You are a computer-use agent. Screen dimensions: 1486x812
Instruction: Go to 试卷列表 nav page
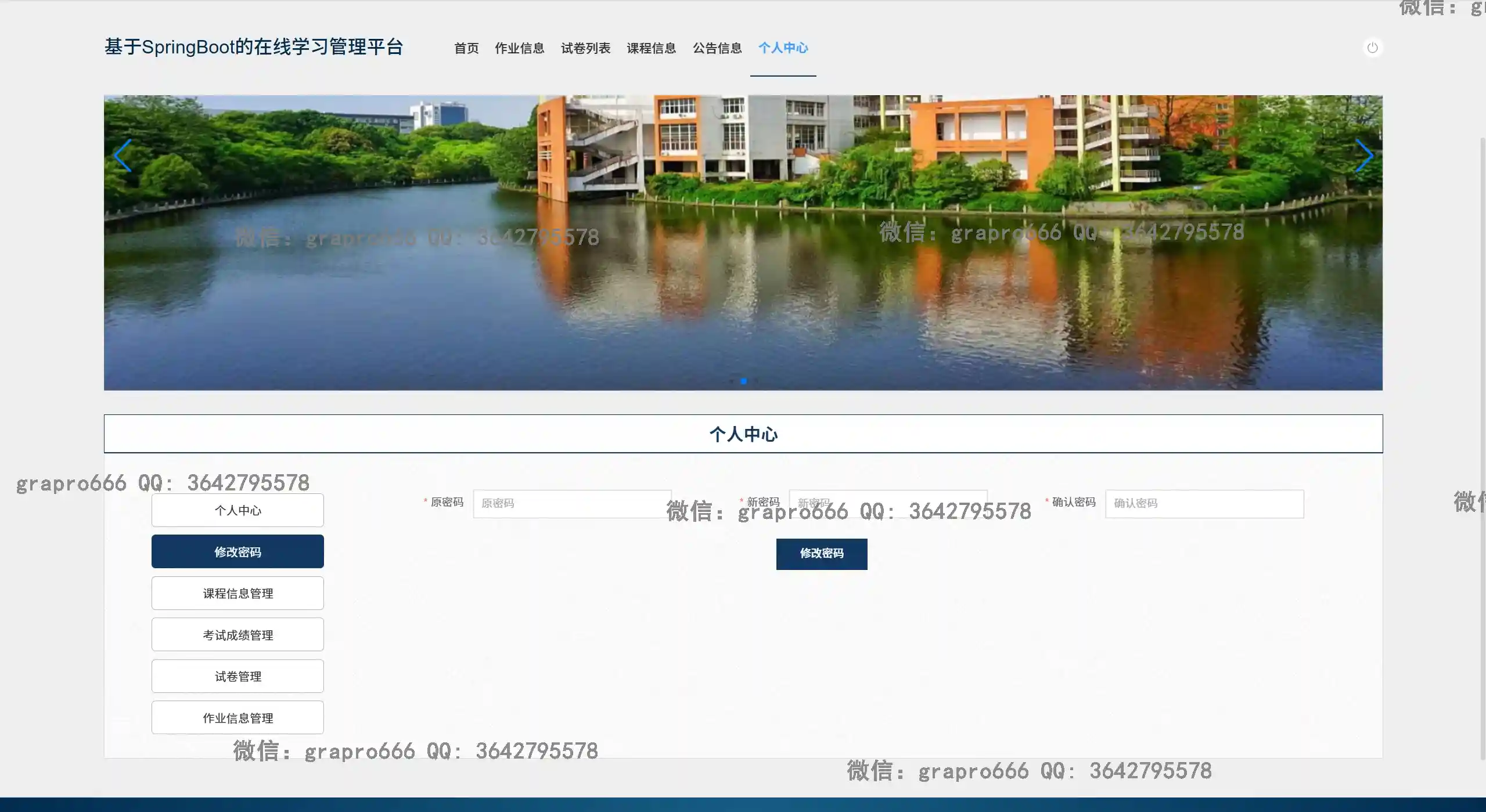(x=585, y=48)
